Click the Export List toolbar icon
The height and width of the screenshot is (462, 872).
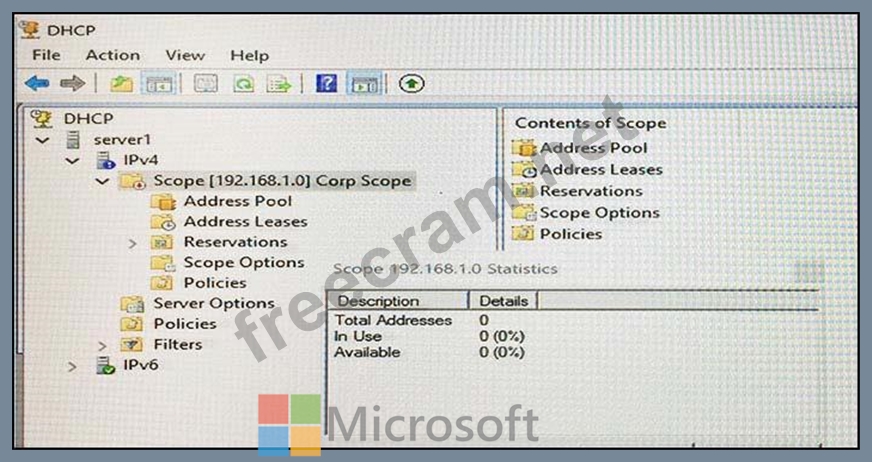click(x=279, y=84)
